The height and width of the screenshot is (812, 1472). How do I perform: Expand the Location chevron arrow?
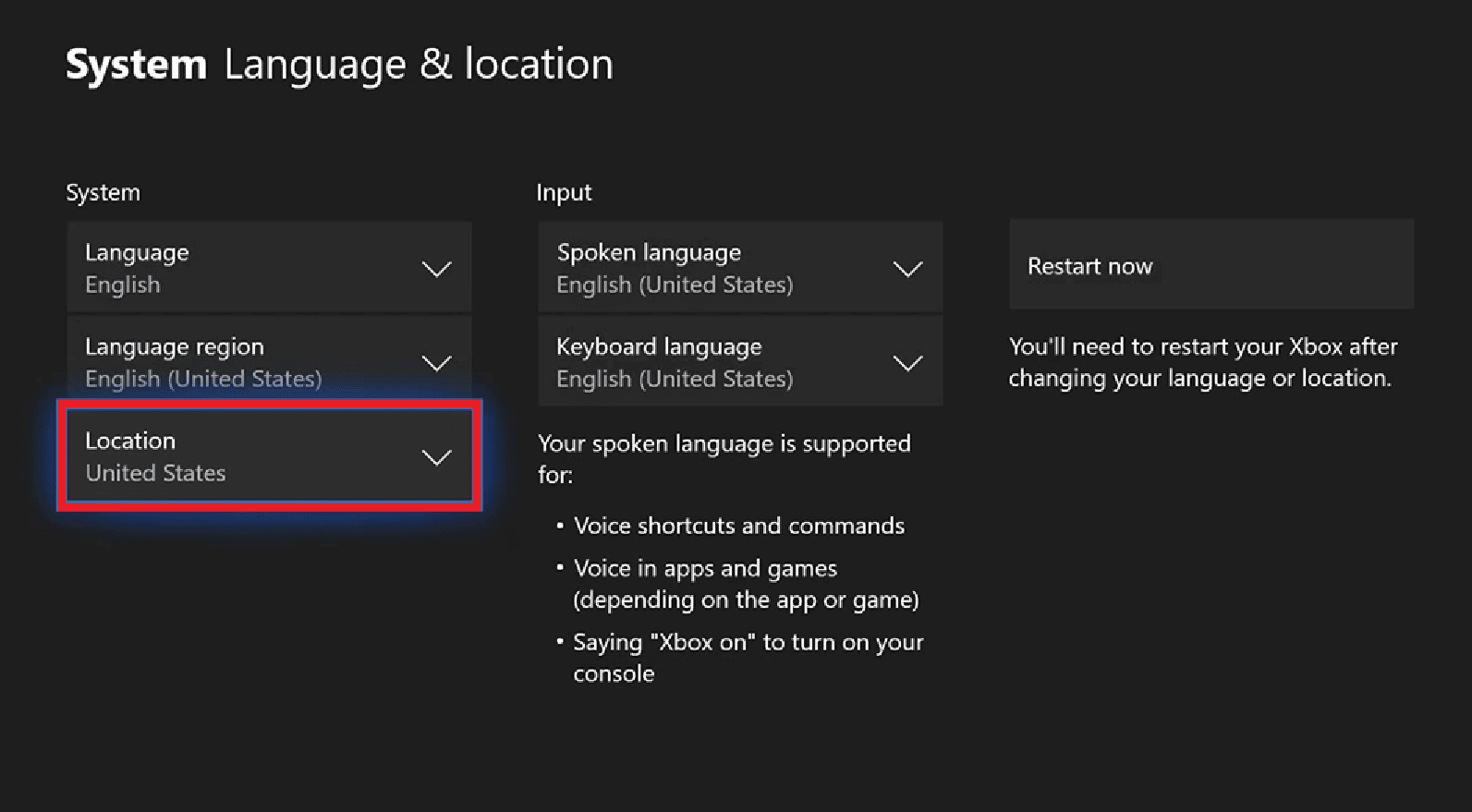(x=436, y=457)
